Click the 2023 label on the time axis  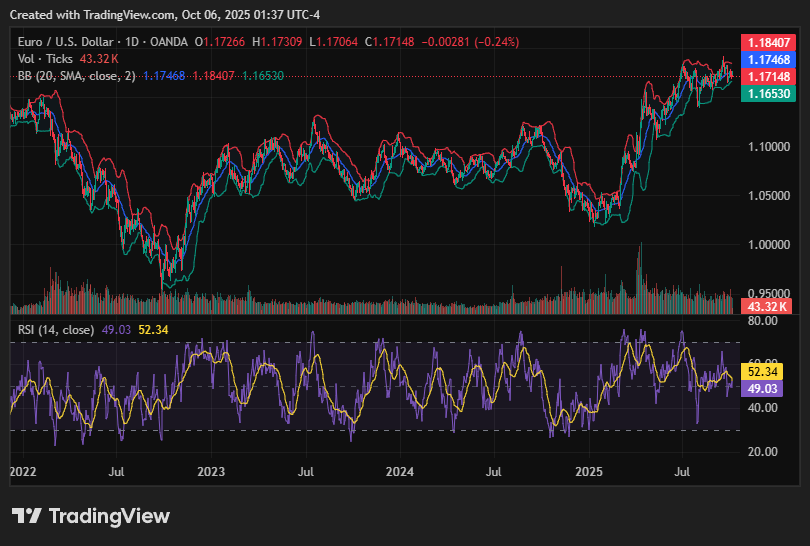point(211,471)
